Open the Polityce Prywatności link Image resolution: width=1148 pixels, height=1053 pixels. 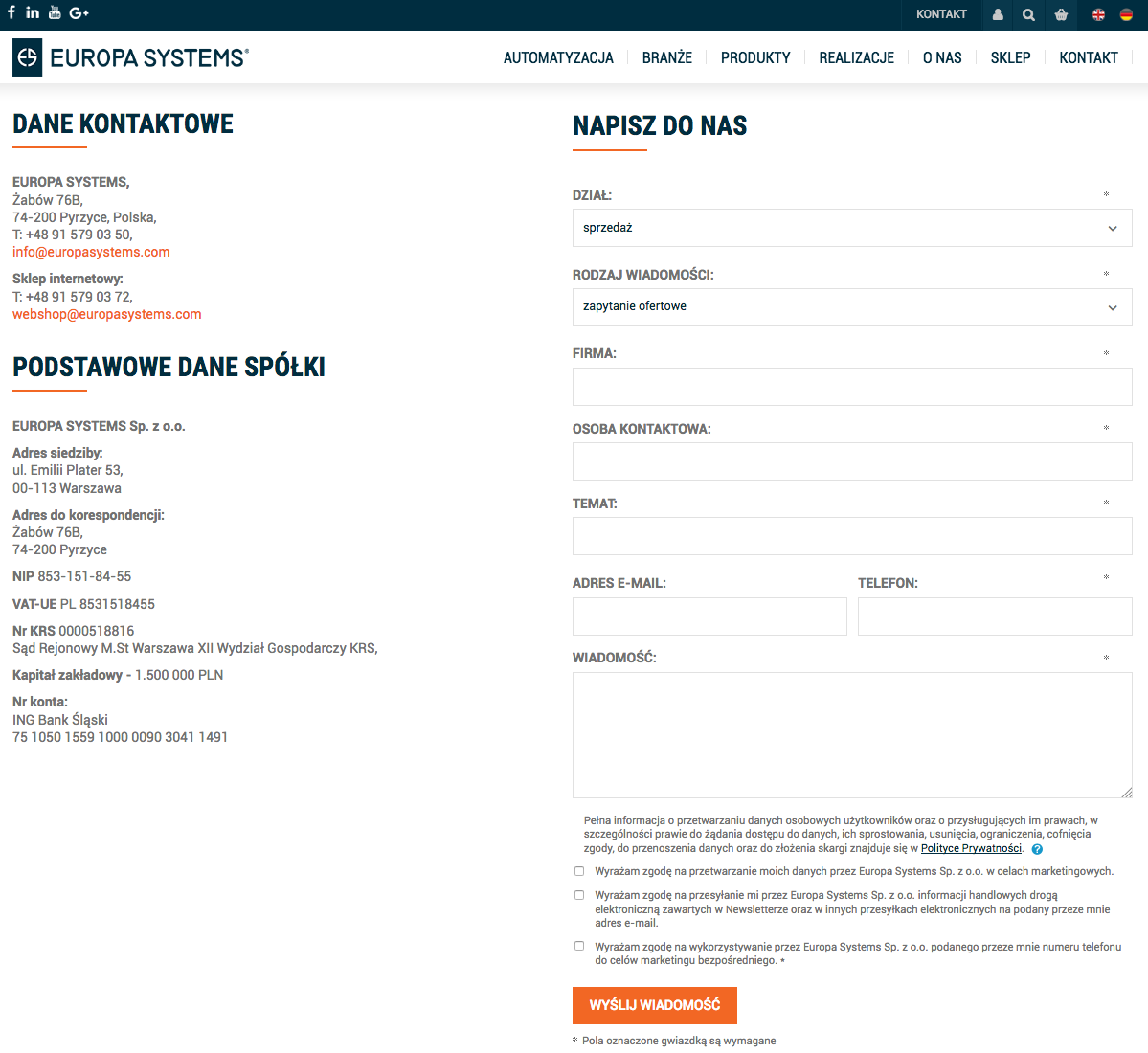click(971, 848)
